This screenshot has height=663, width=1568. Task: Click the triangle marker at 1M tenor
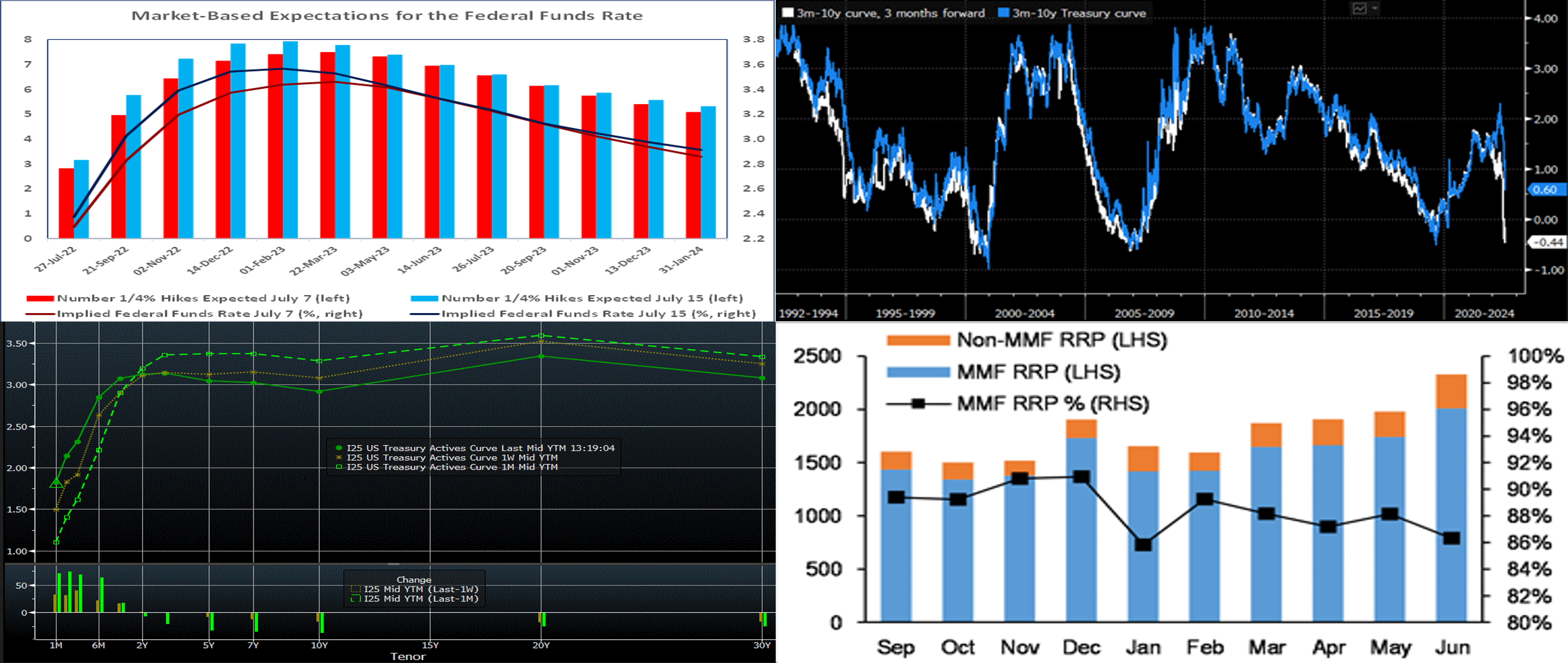click(x=56, y=482)
